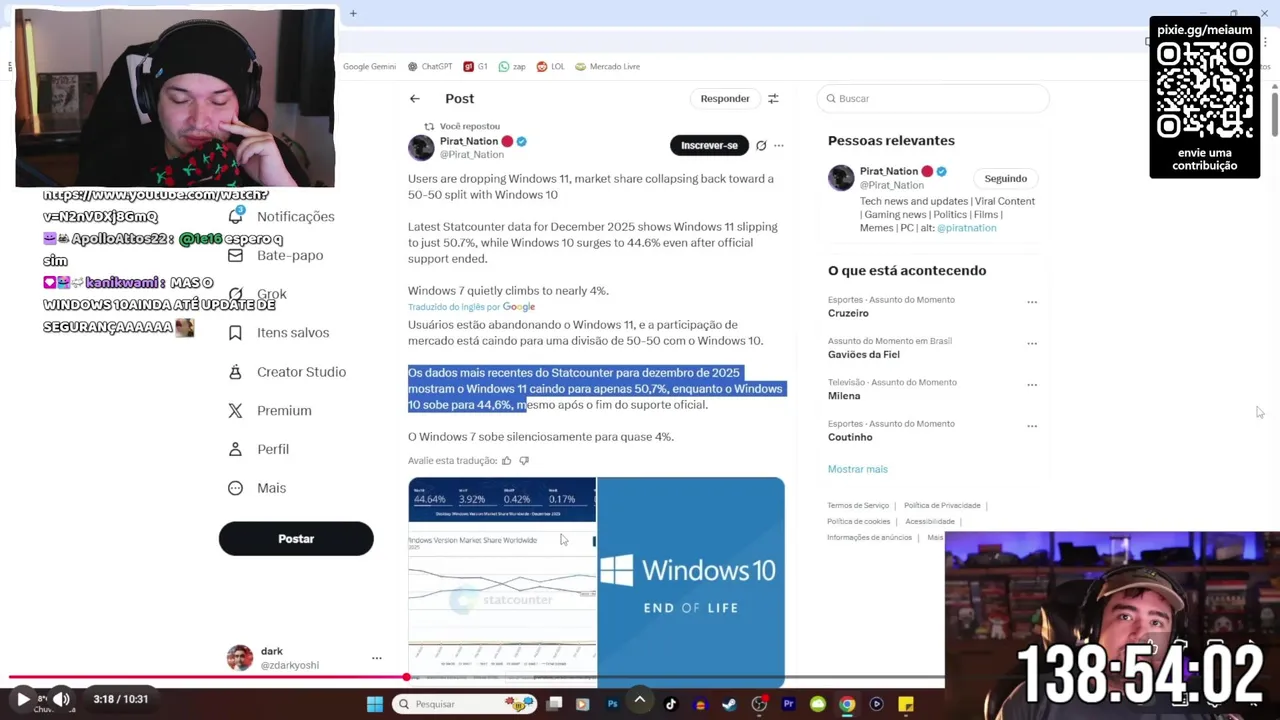Viewport: 1280px width, 720px height.
Task: Click Seguindo button for Pirat_Nation
Action: coord(1005,179)
